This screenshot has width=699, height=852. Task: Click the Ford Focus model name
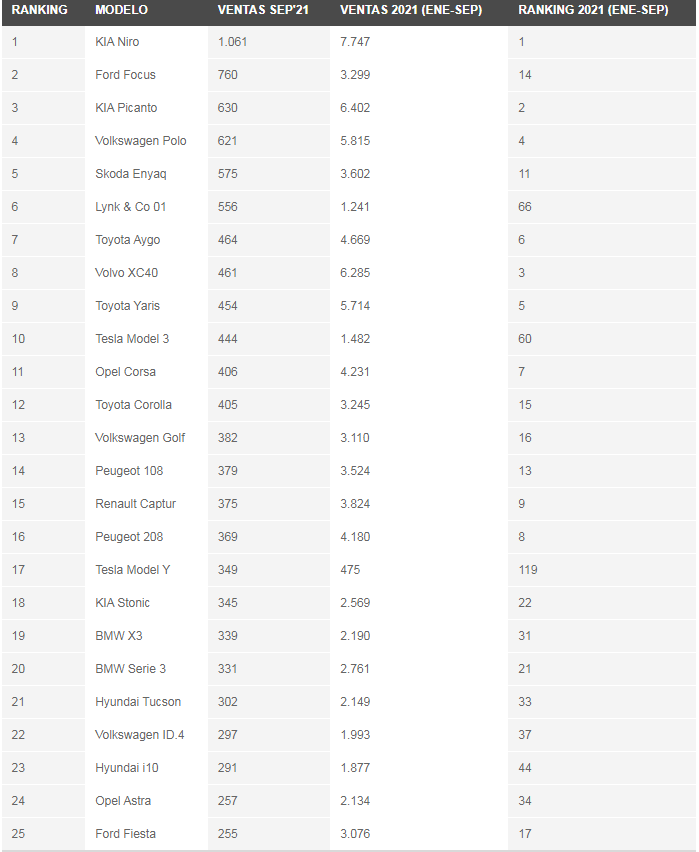(x=125, y=75)
